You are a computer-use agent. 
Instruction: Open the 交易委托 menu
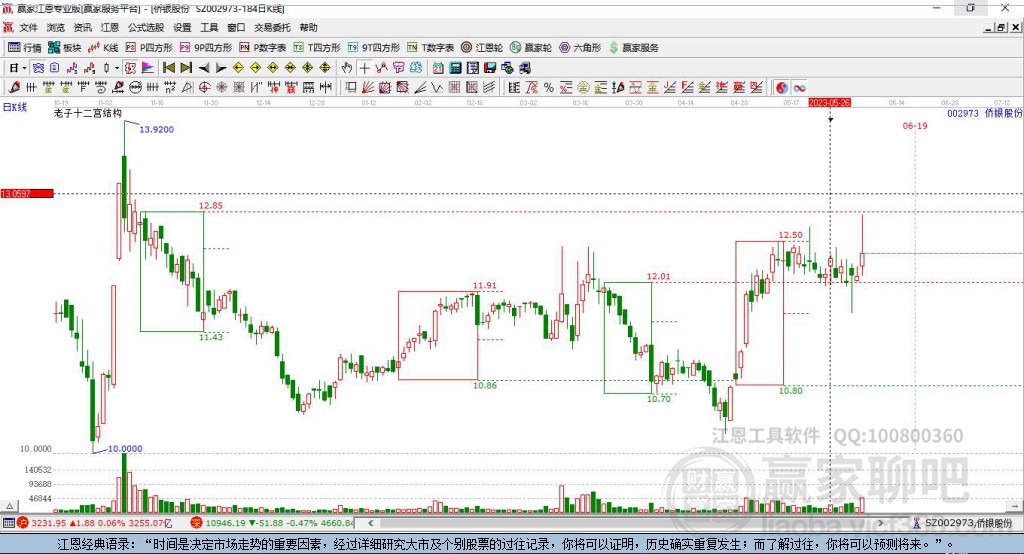tap(272, 27)
